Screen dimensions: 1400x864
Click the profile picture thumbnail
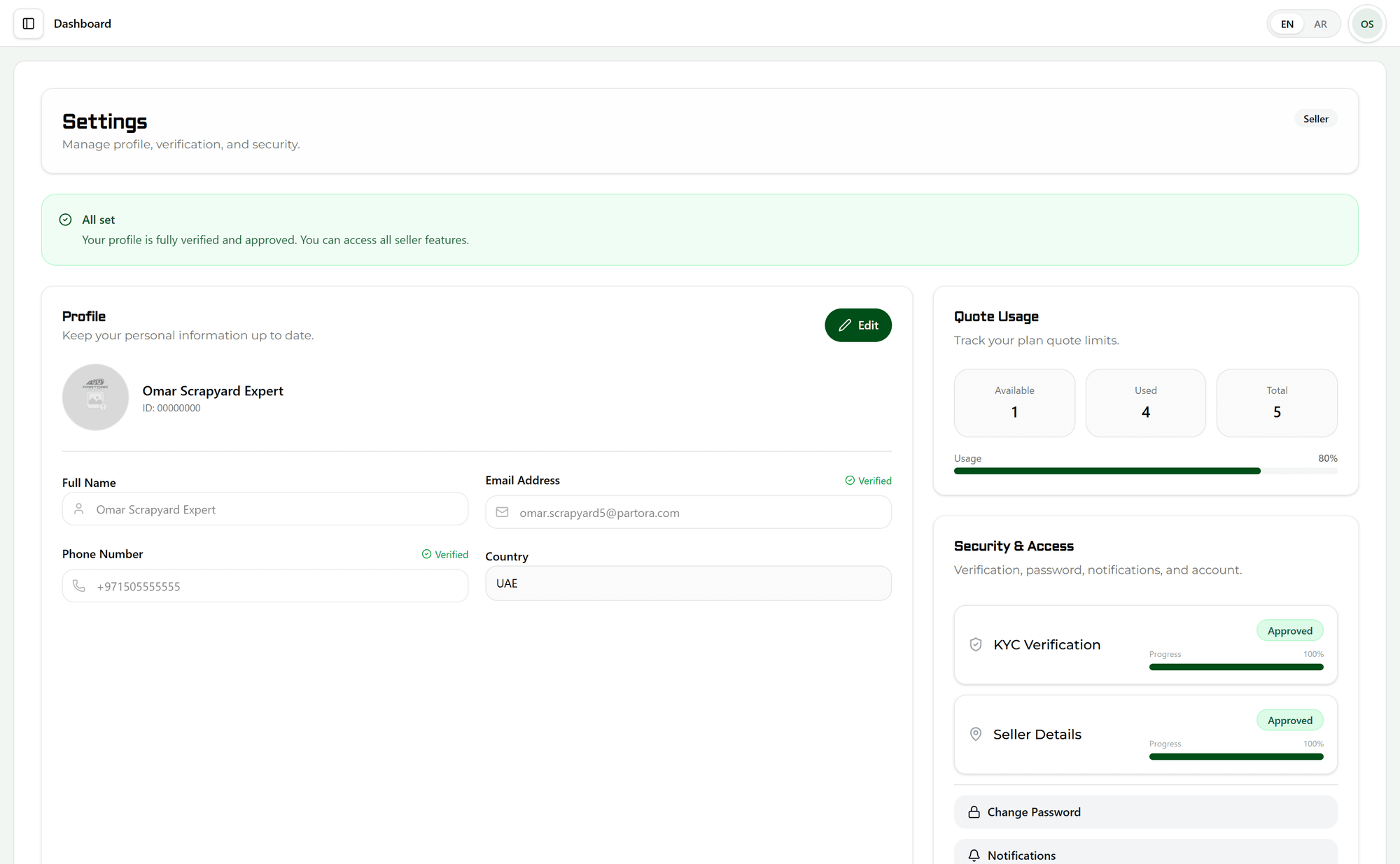coord(95,397)
